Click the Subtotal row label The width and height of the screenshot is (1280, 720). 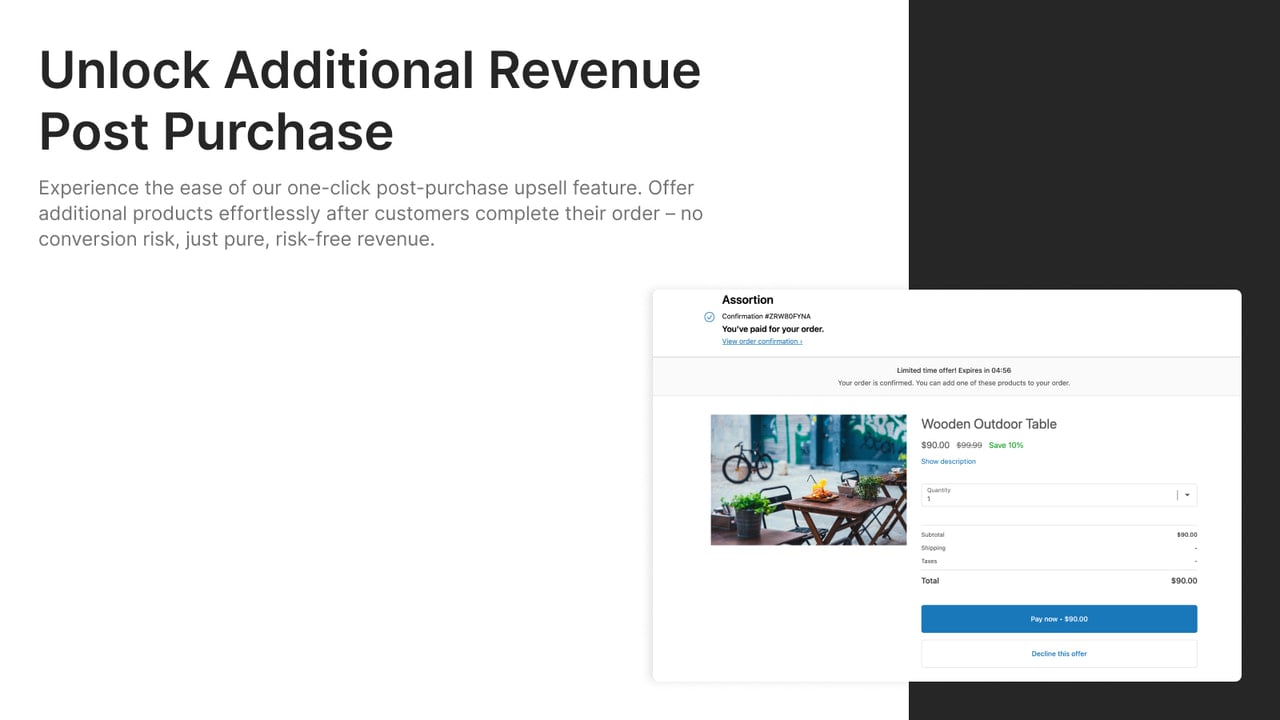point(932,535)
